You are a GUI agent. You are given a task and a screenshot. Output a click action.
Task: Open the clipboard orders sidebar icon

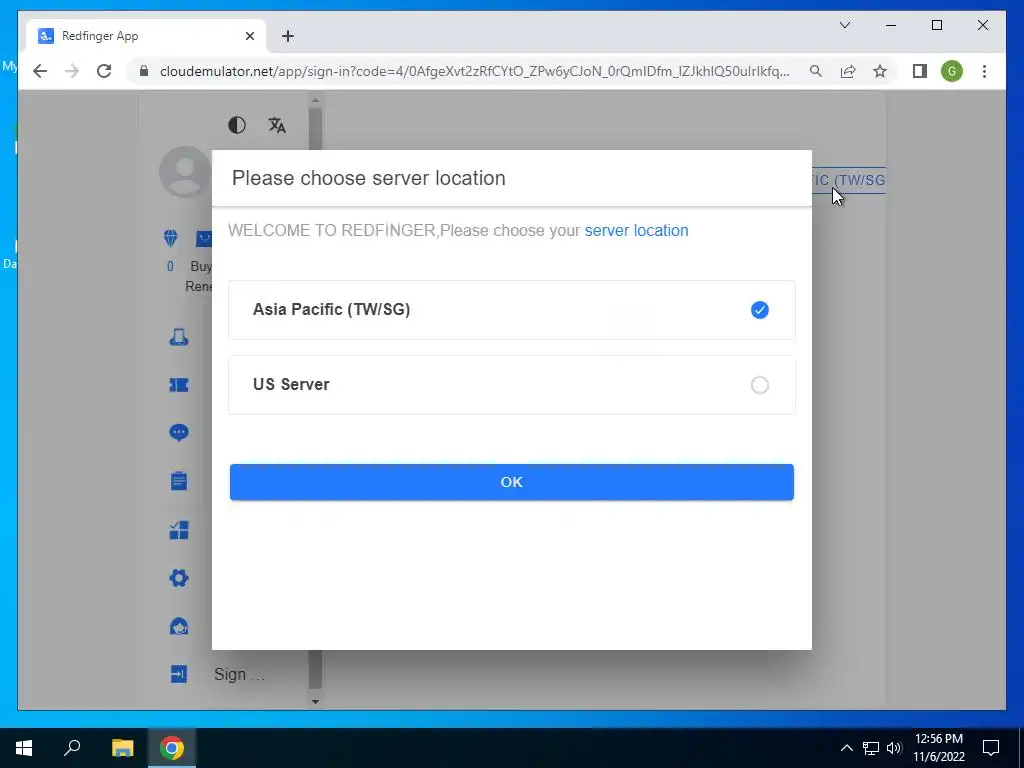click(x=179, y=481)
